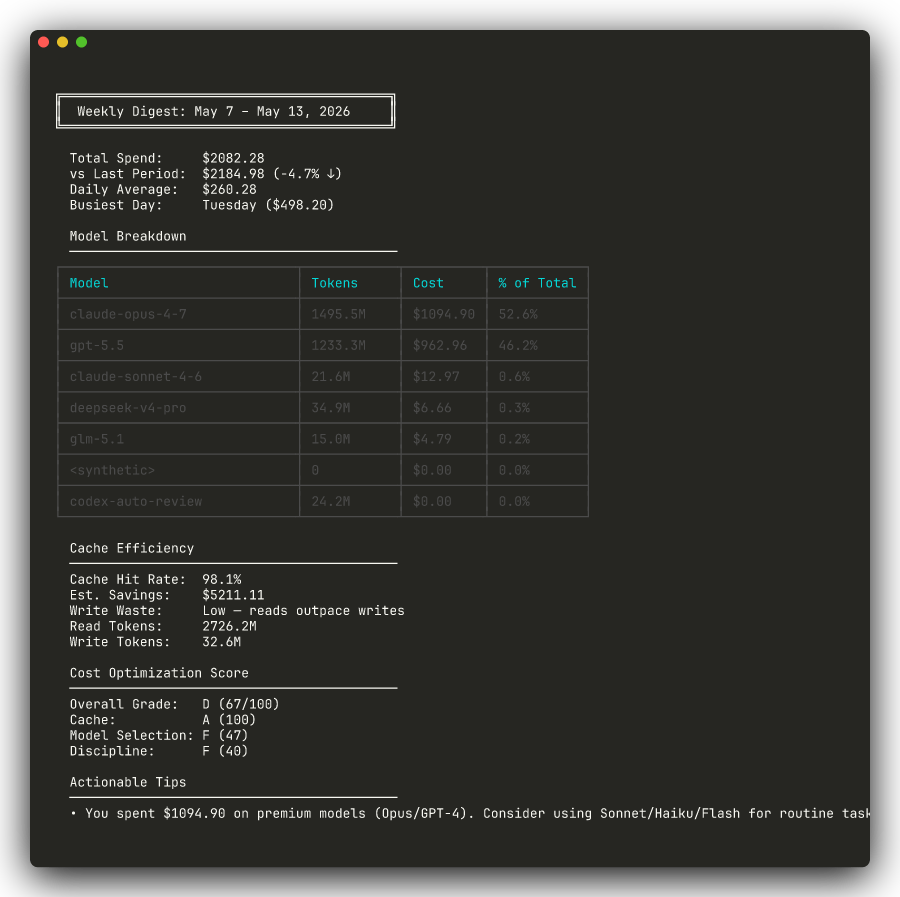This screenshot has height=897, width=900.
Task: Click the yellow minimize window button
Action: point(63,42)
